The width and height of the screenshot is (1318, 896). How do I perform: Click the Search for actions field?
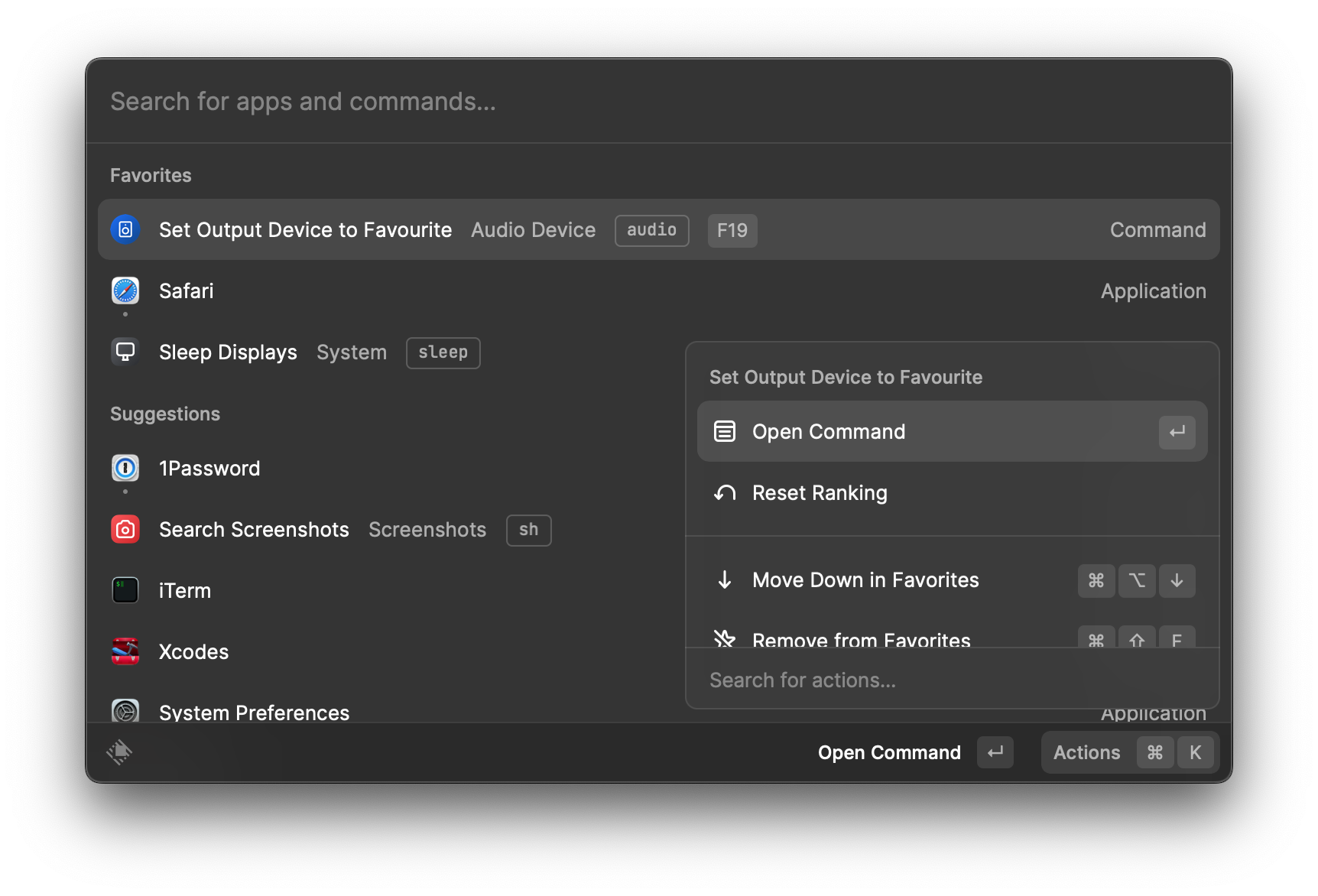click(x=803, y=679)
